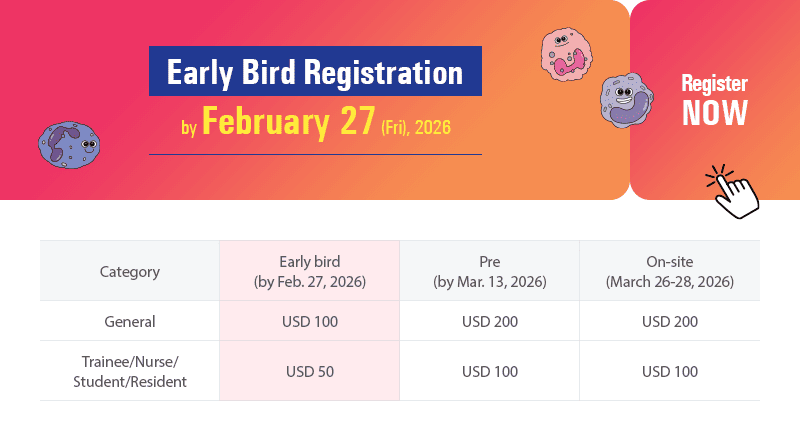
Task: Click the General pre-registration USD 200 cell
Action: click(489, 322)
